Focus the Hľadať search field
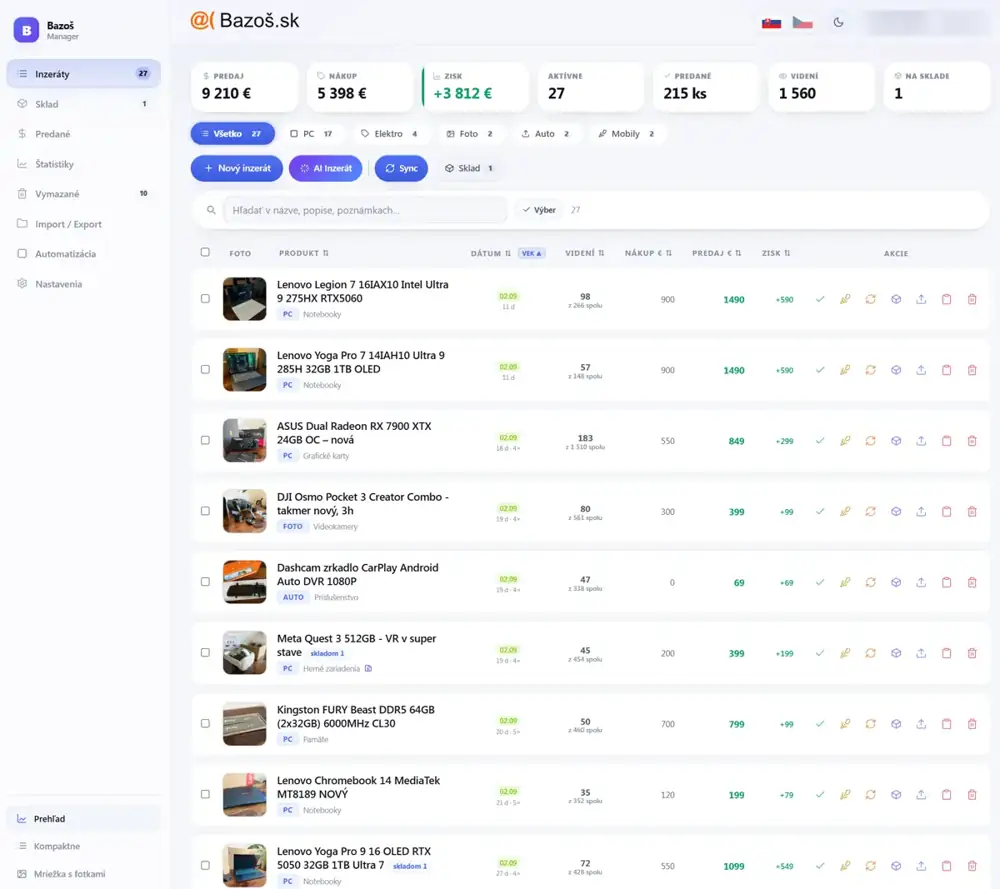 point(365,210)
